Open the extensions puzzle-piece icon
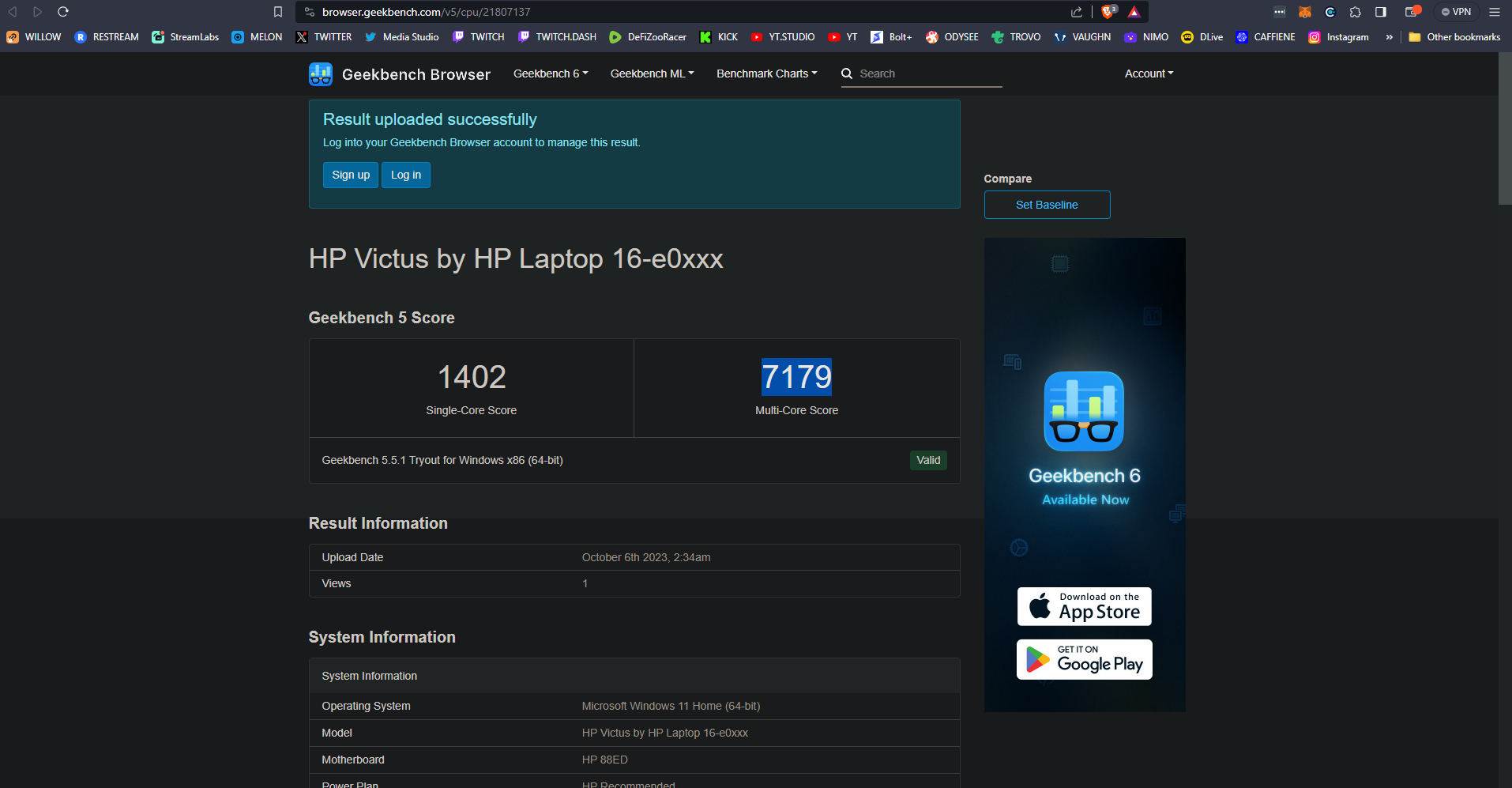This screenshot has height=788, width=1512. click(1356, 12)
